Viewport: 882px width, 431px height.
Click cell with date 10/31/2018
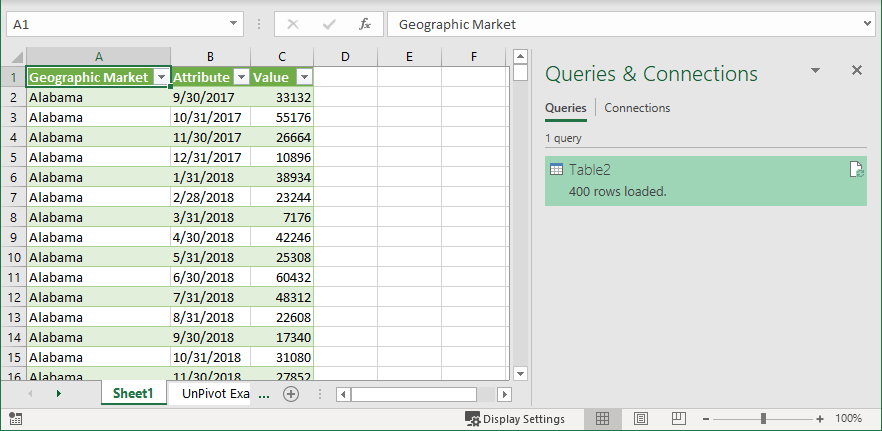(210, 357)
